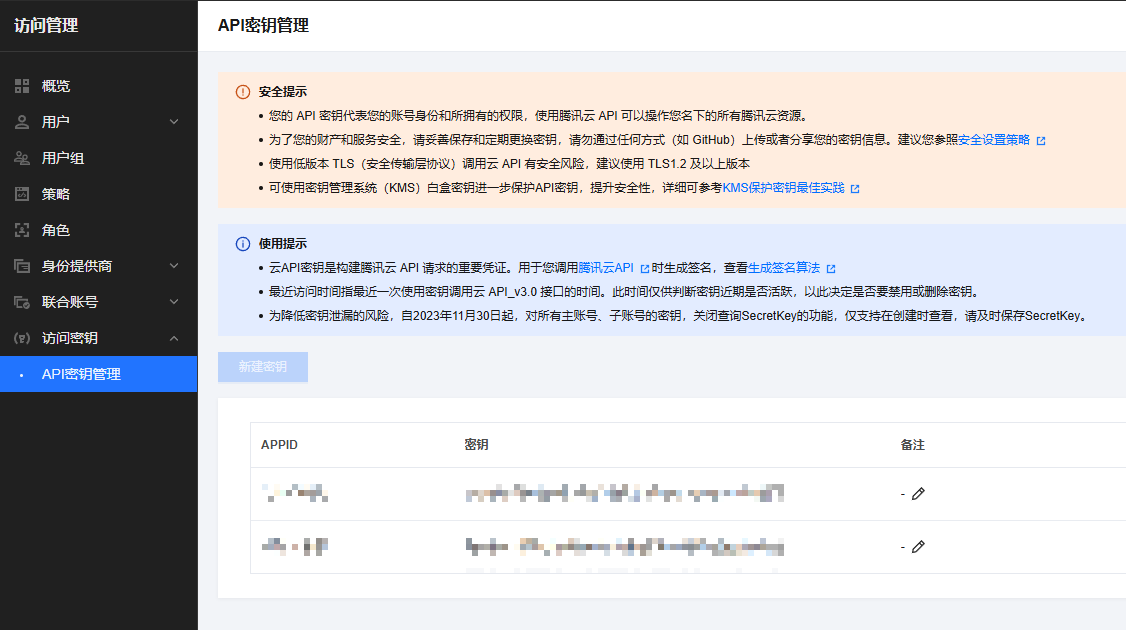The width and height of the screenshot is (1126, 630).
Task: Click the blurred key in the first row
Action: (625, 493)
